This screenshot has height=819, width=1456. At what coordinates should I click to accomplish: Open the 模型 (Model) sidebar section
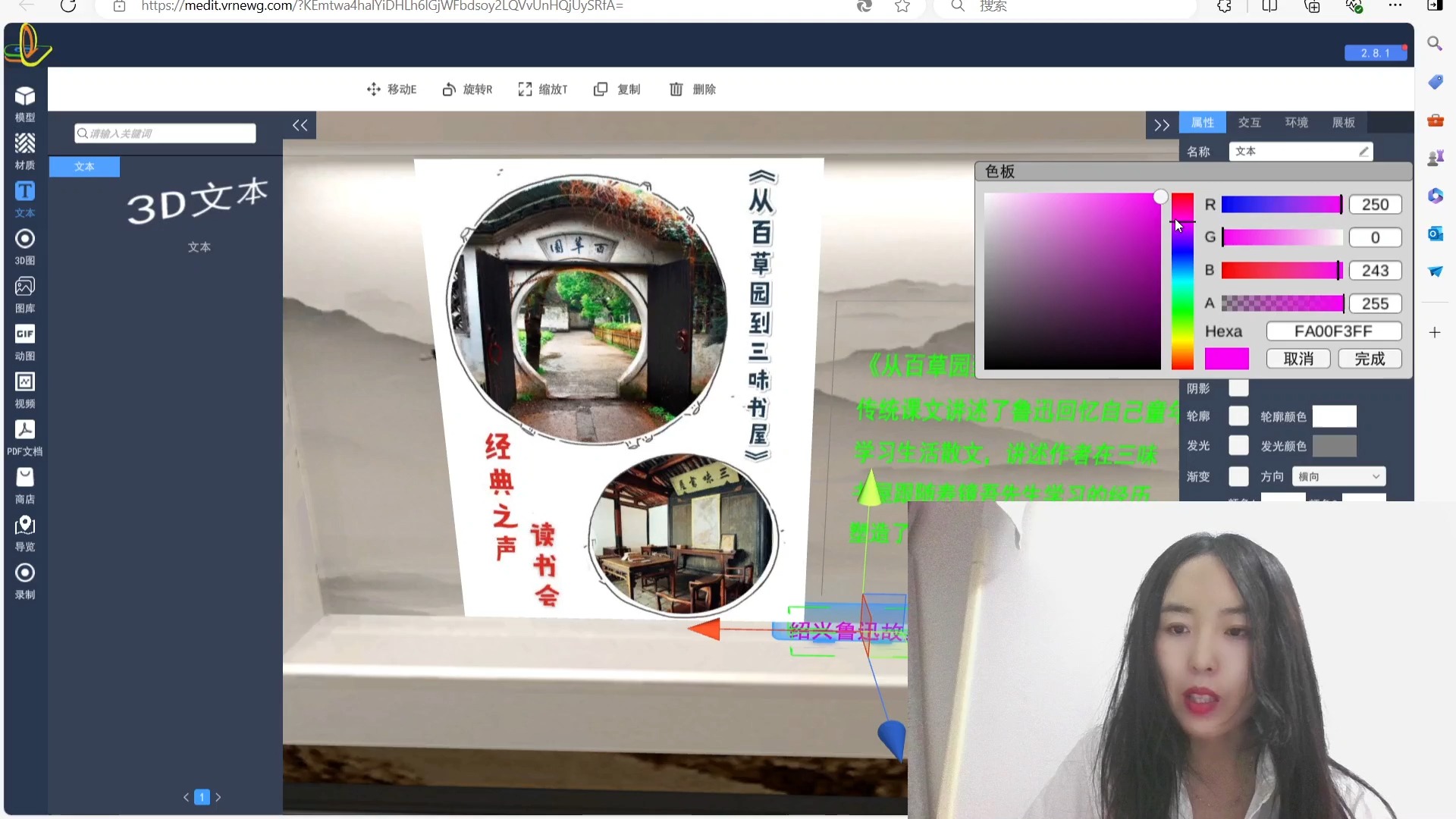(x=25, y=104)
